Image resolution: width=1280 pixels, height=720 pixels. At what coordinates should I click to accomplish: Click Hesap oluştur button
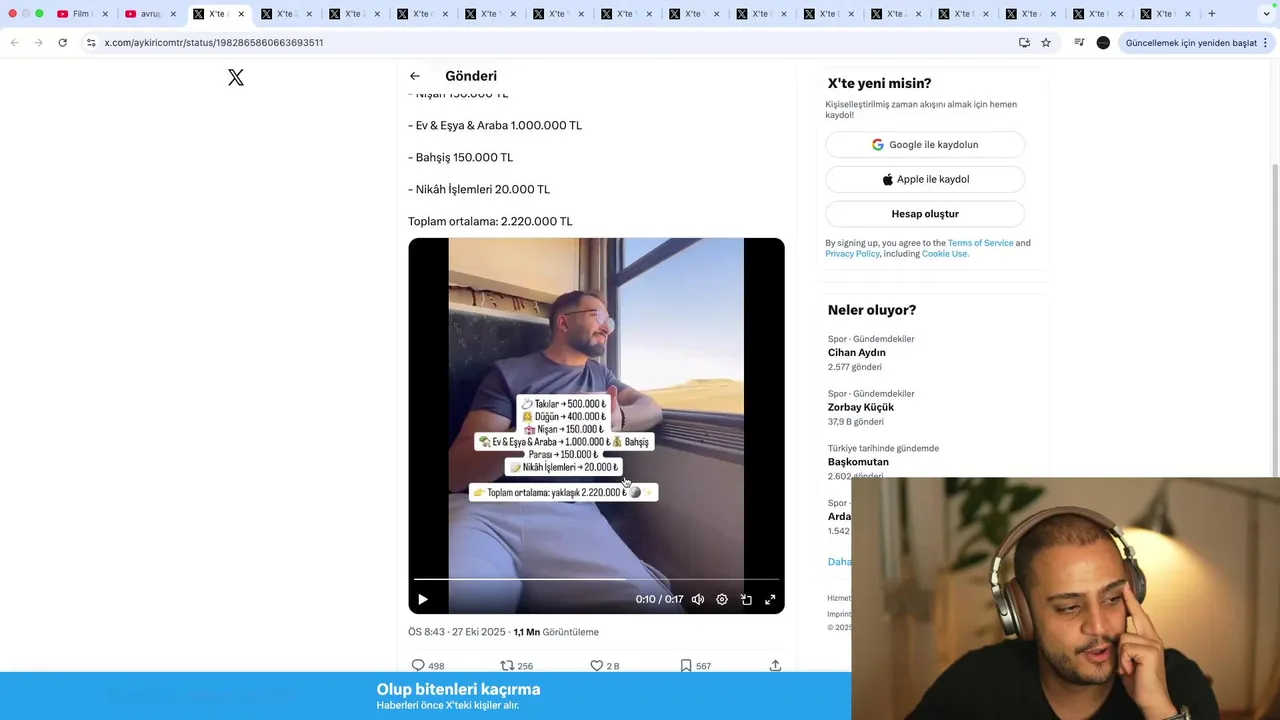click(925, 214)
